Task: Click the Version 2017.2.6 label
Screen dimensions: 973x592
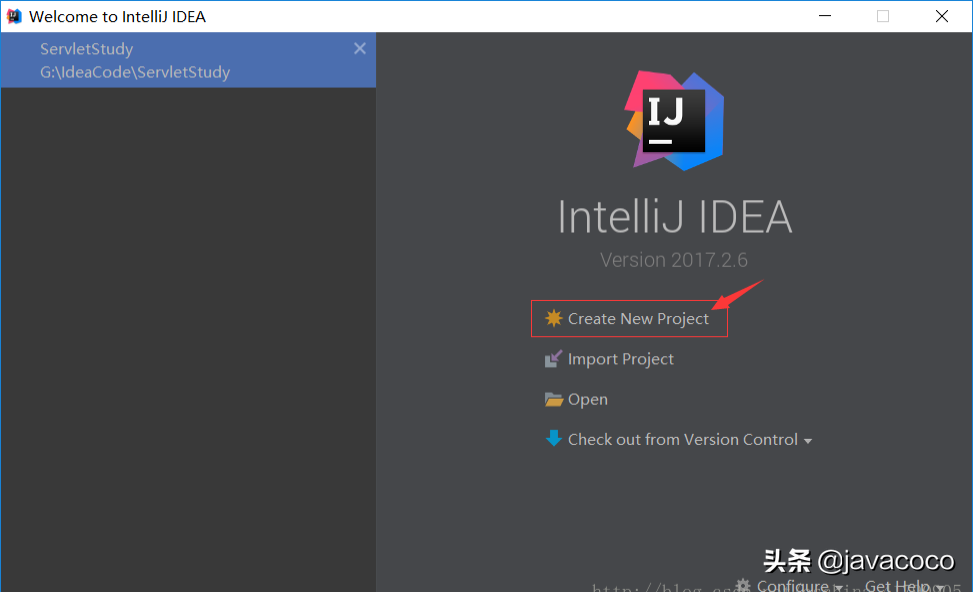Action: click(673, 259)
